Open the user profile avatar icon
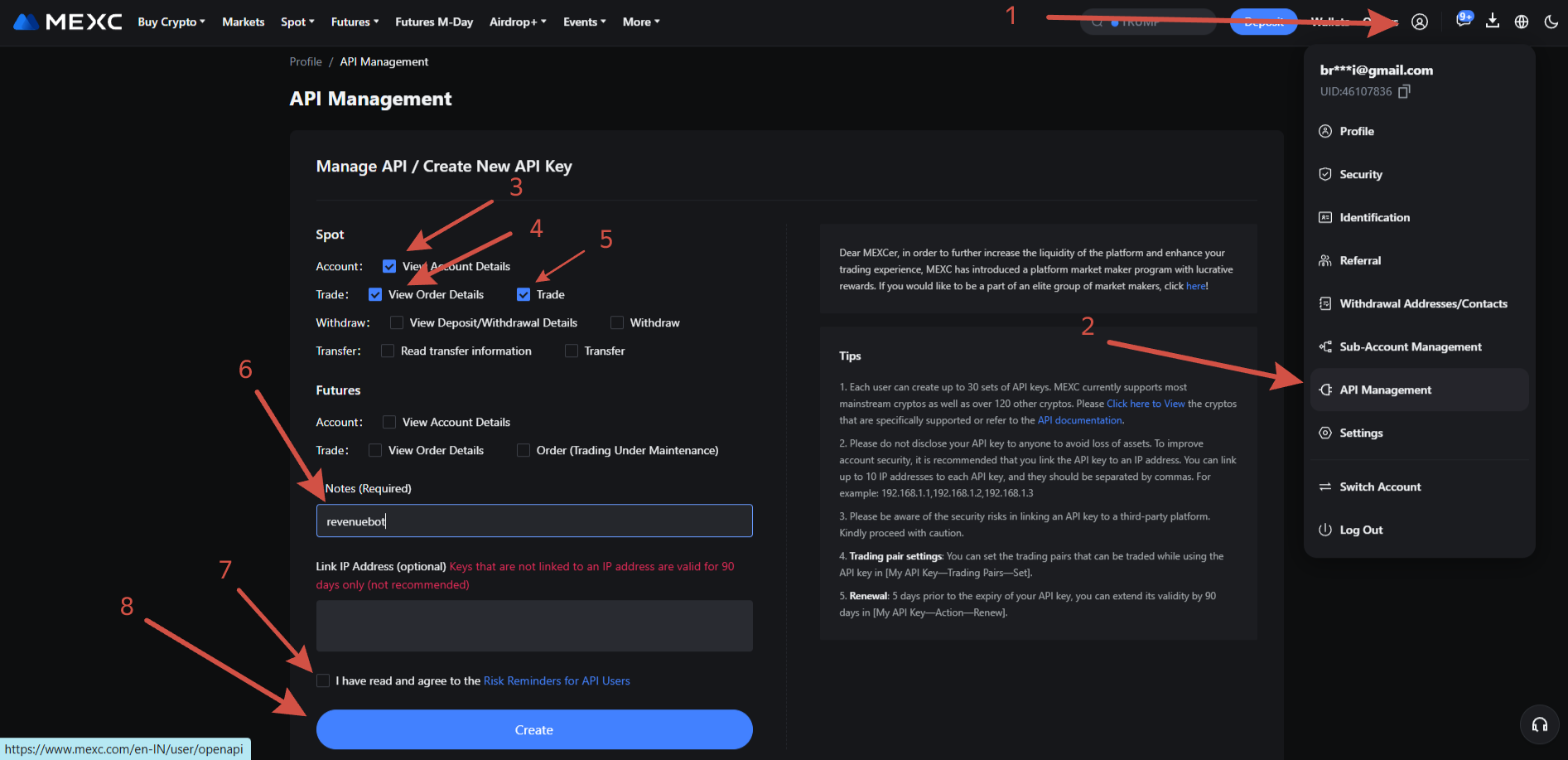Viewport: 1568px width, 760px height. tap(1420, 22)
